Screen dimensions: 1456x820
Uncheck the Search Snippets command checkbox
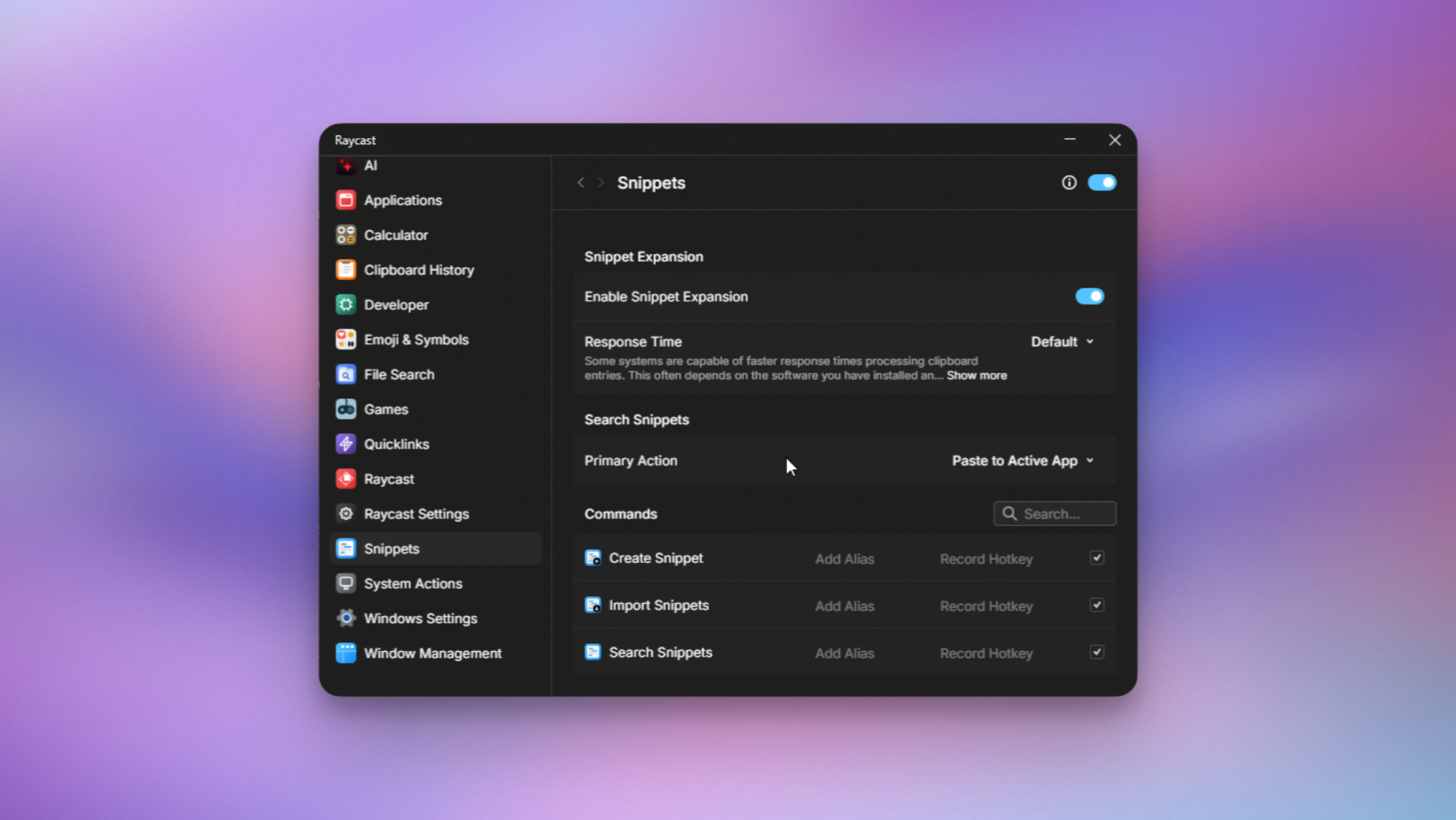pos(1096,653)
